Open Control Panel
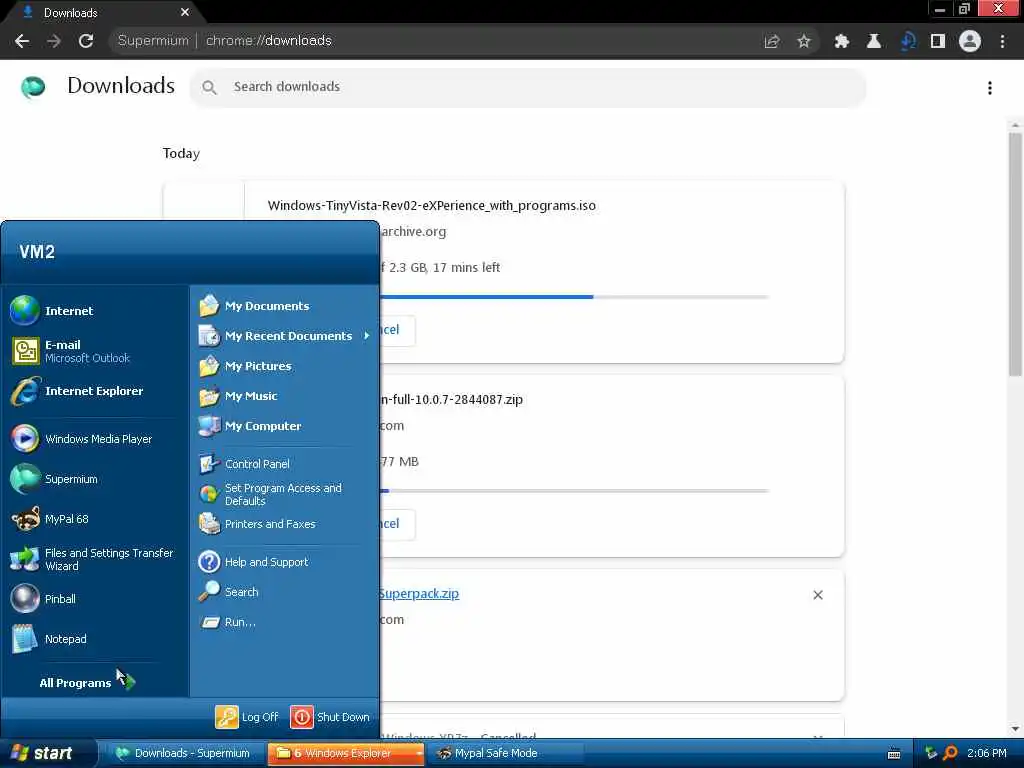 tap(245, 464)
